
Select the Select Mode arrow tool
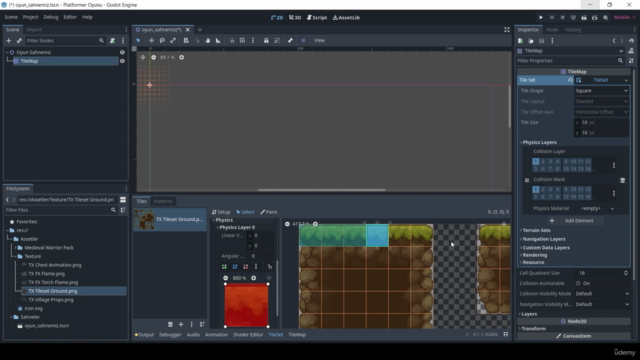(x=138, y=40)
